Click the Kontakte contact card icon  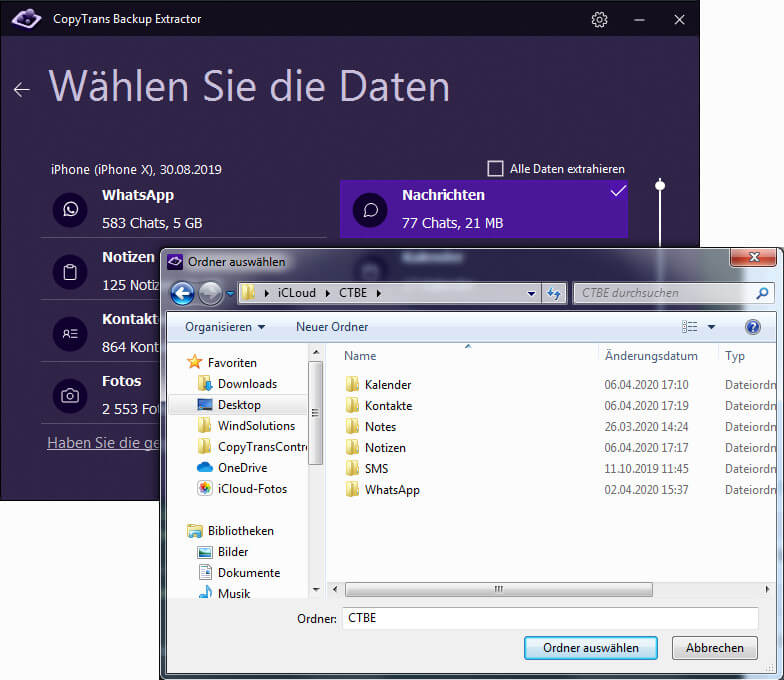70,334
